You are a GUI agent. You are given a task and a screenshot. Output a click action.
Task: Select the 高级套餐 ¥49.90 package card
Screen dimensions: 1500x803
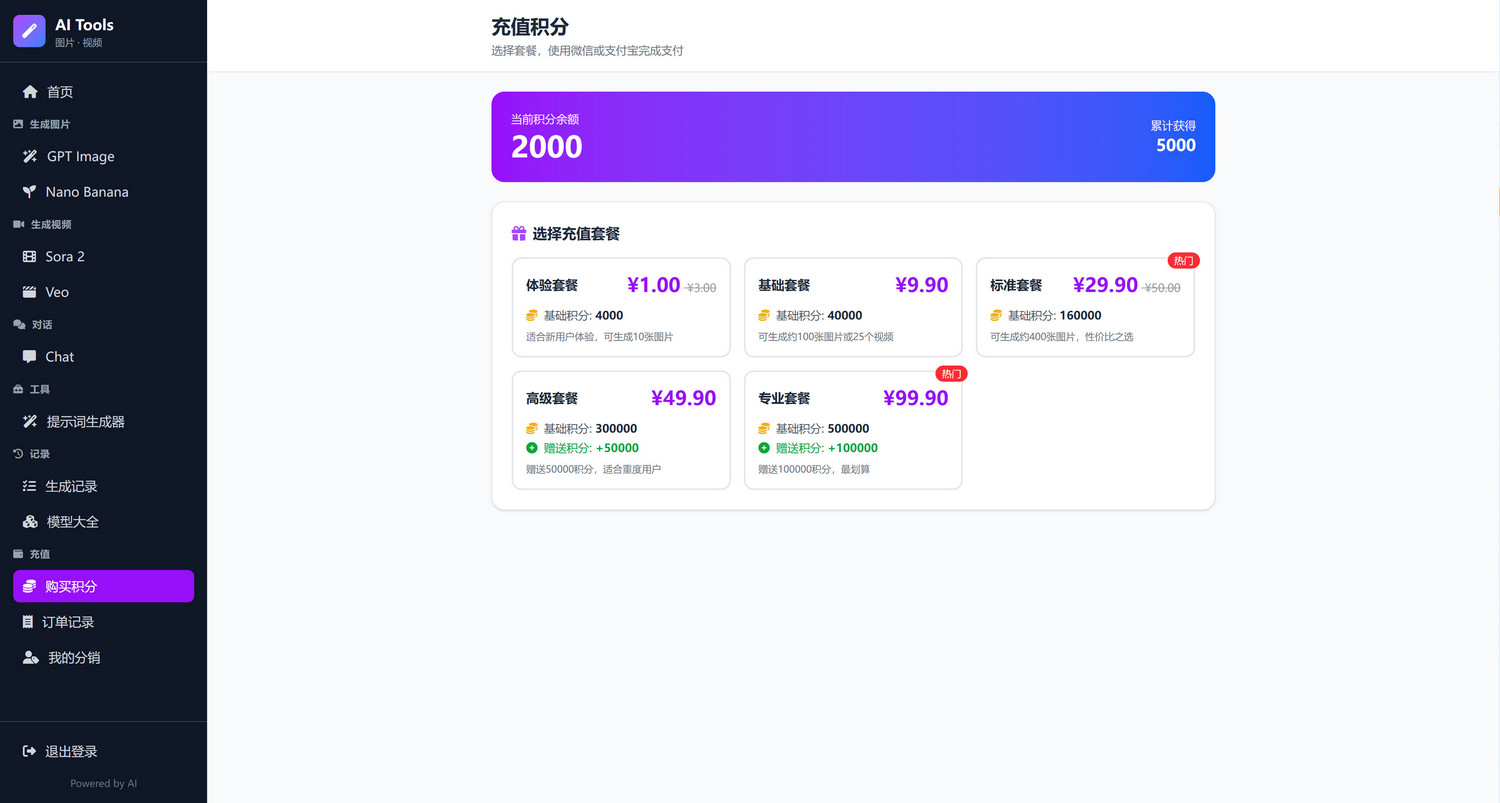coord(621,430)
